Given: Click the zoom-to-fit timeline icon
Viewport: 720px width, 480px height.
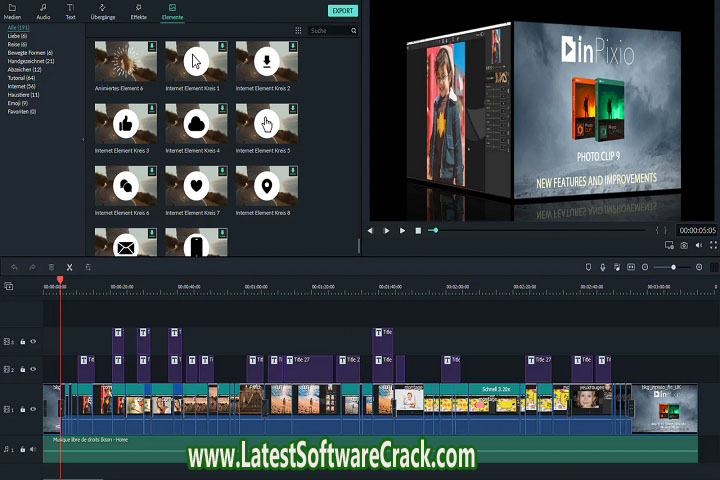Looking at the screenshot, I should click(631, 267).
